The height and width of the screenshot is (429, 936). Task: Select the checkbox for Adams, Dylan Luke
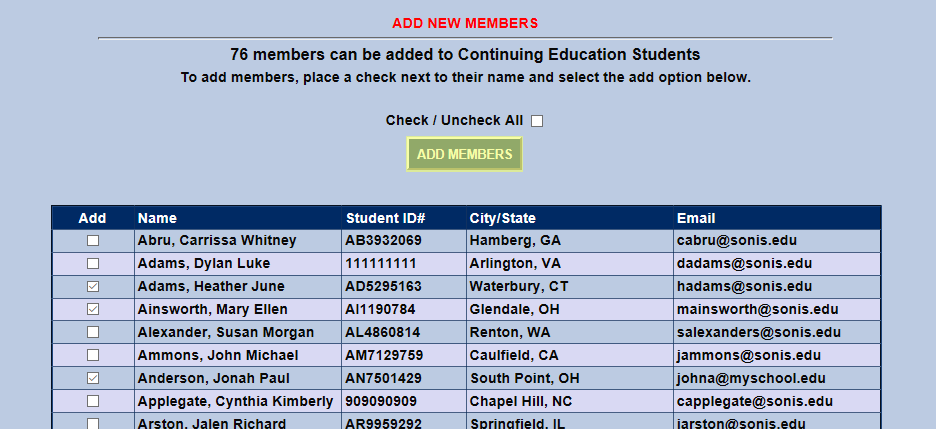(93, 264)
